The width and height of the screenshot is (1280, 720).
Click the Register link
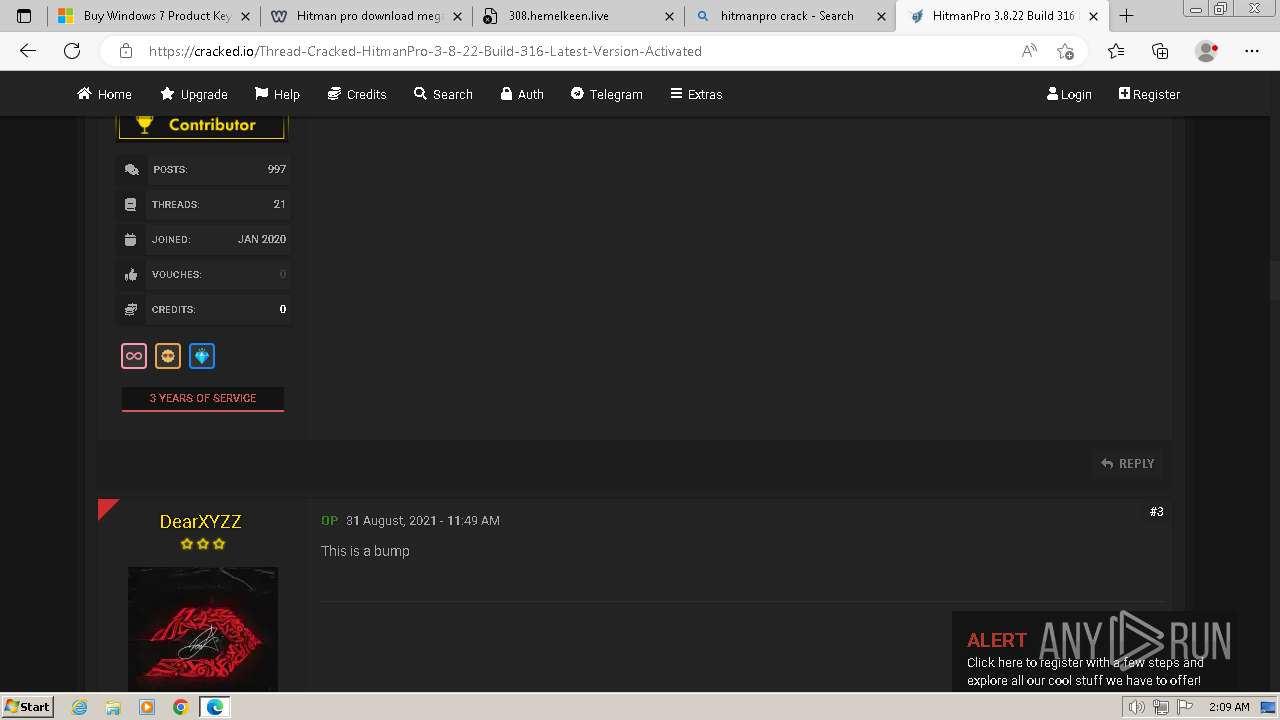click(1149, 94)
